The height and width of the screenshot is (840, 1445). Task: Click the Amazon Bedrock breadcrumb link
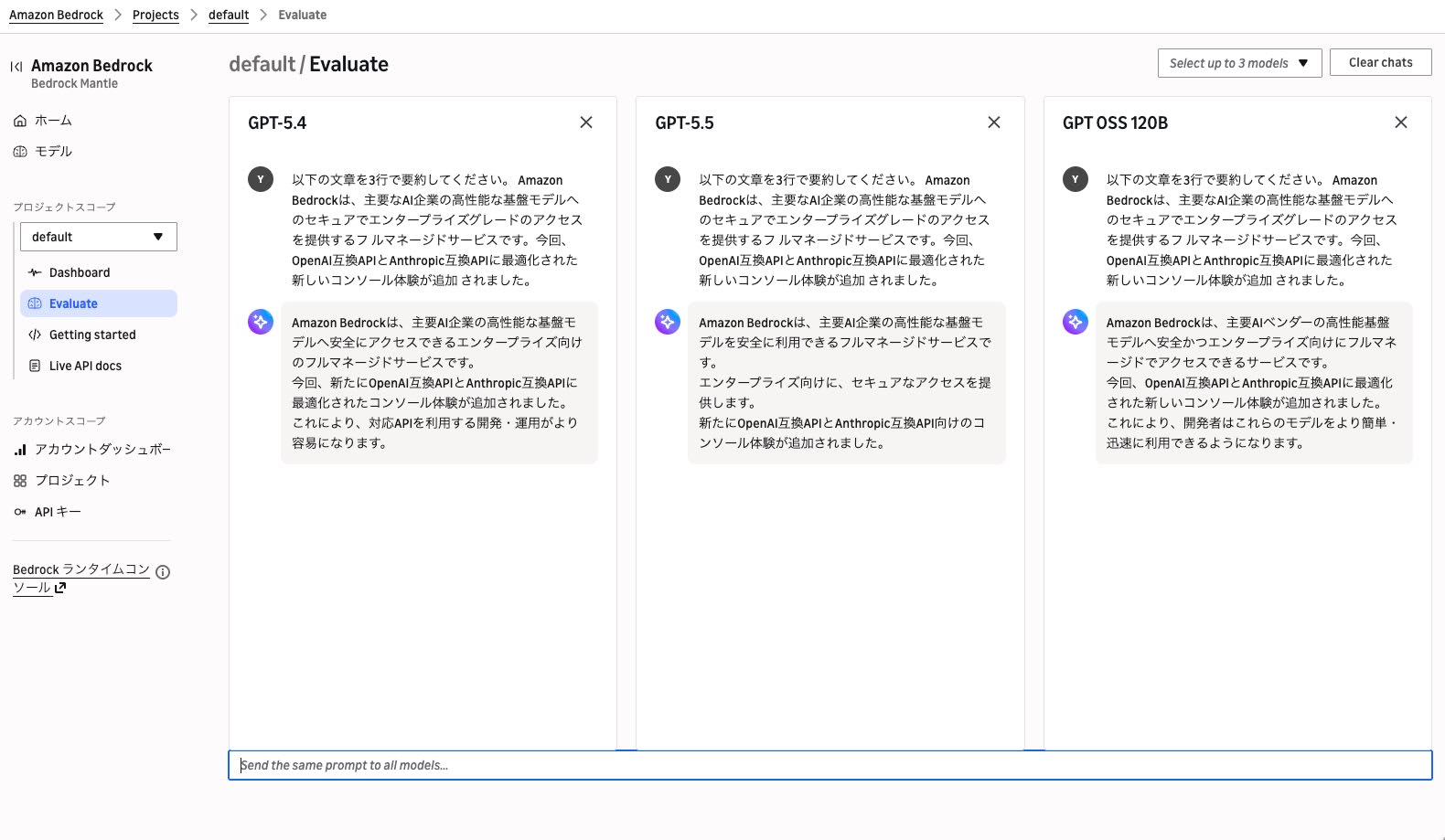[56, 15]
